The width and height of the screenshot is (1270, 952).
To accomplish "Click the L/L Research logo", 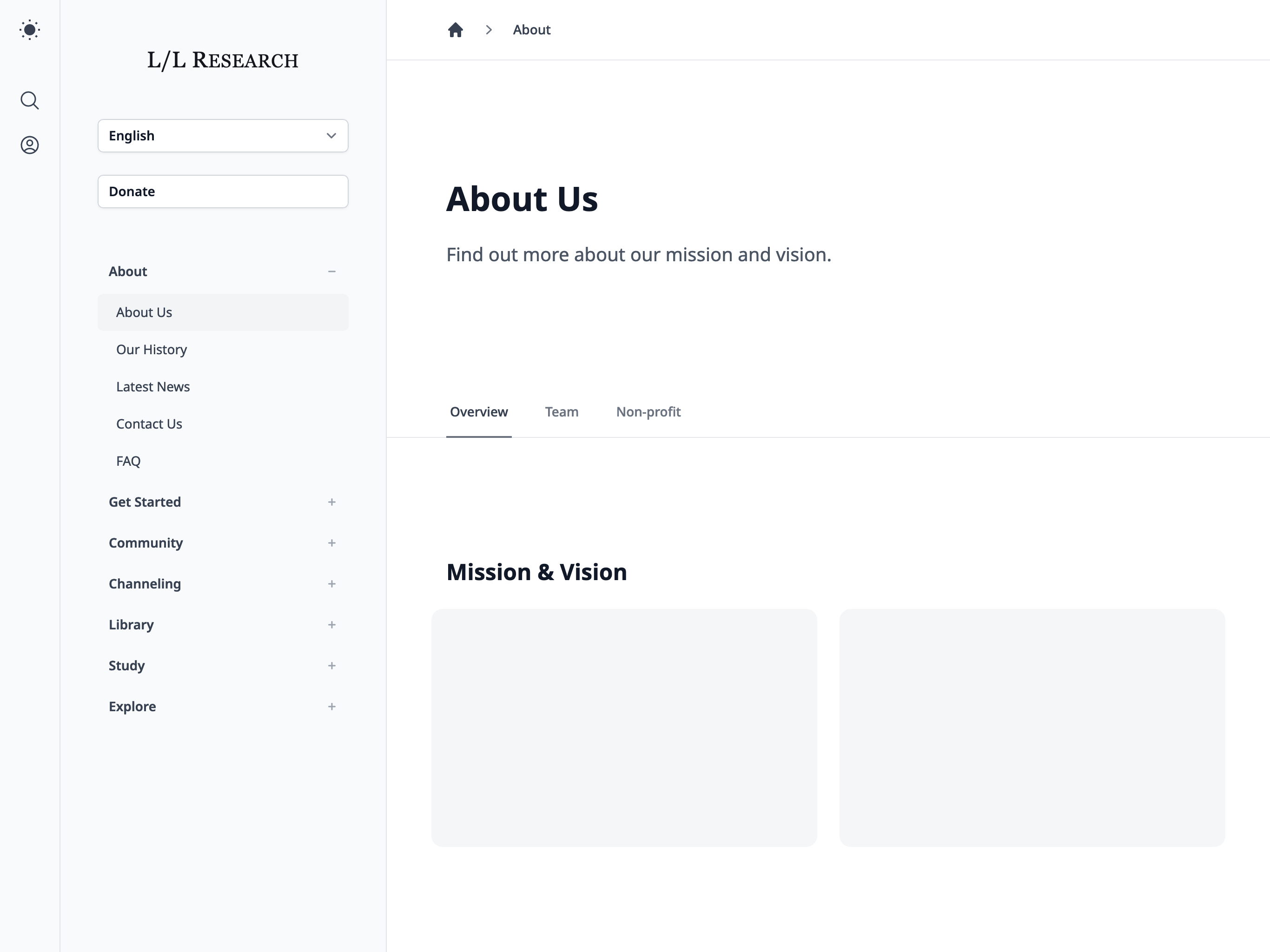I will pyautogui.click(x=223, y=60).
